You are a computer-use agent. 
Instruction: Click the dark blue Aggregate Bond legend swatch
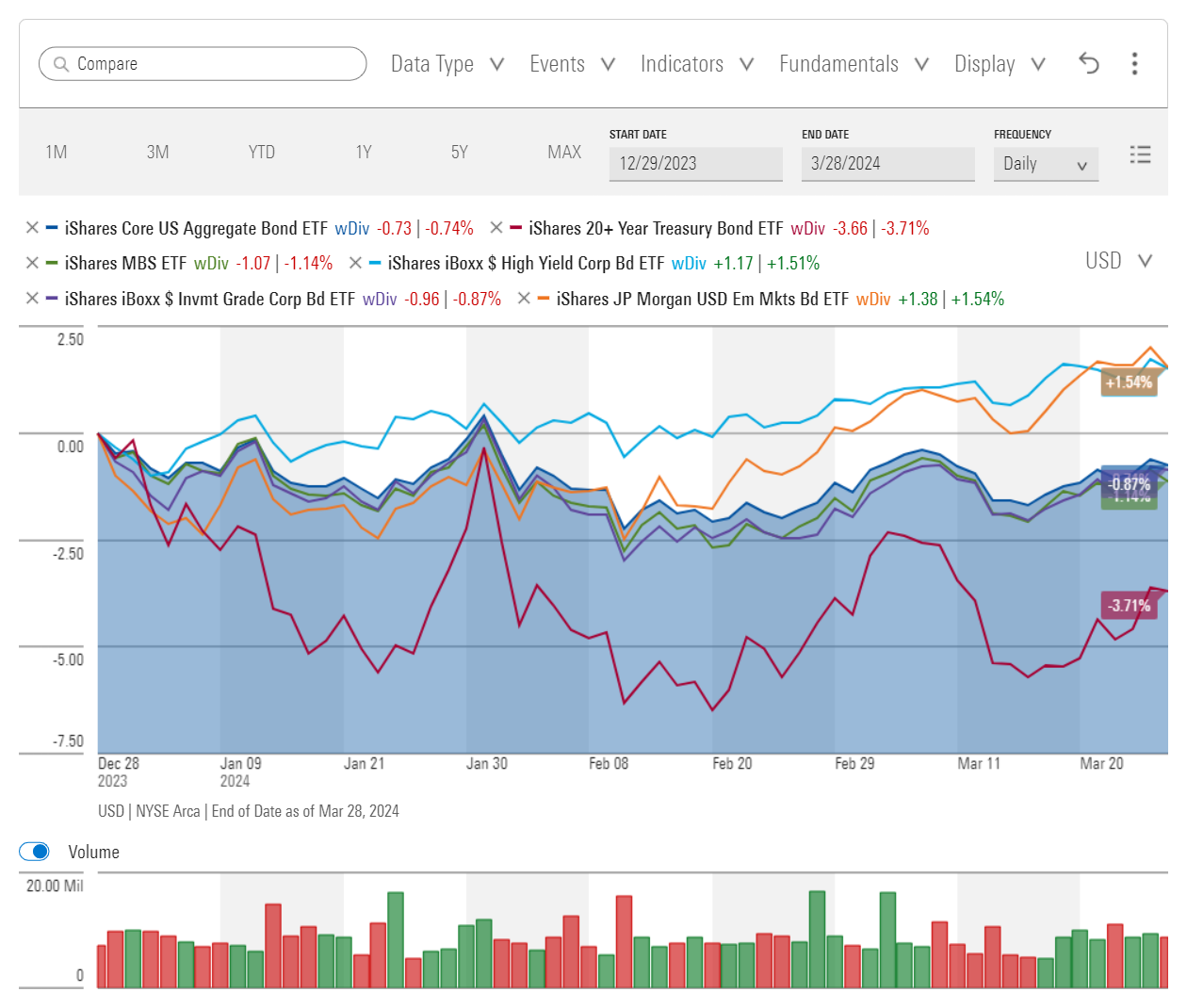(52, 228)
